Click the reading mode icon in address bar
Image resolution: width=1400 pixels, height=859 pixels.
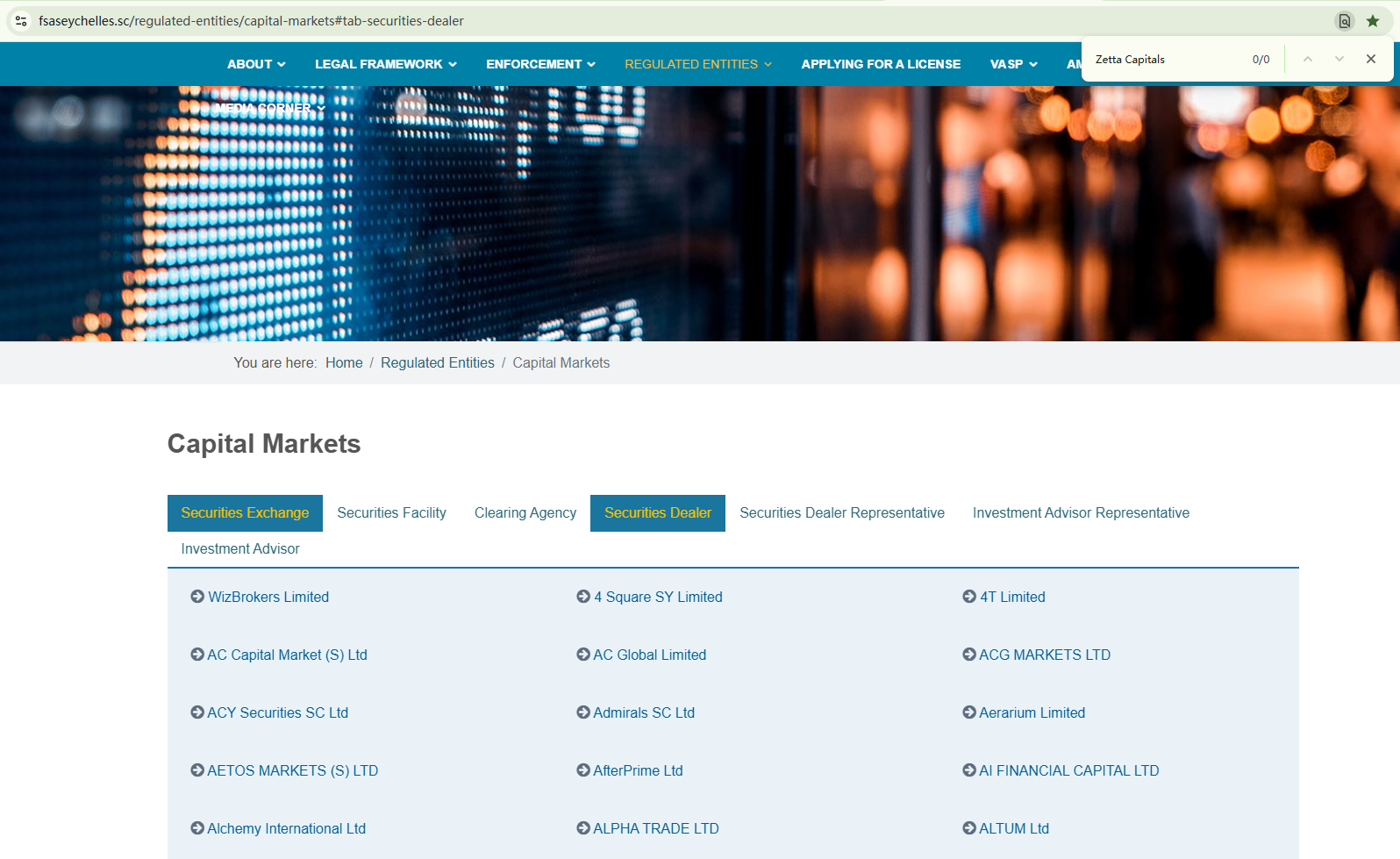click(1344, 21)
